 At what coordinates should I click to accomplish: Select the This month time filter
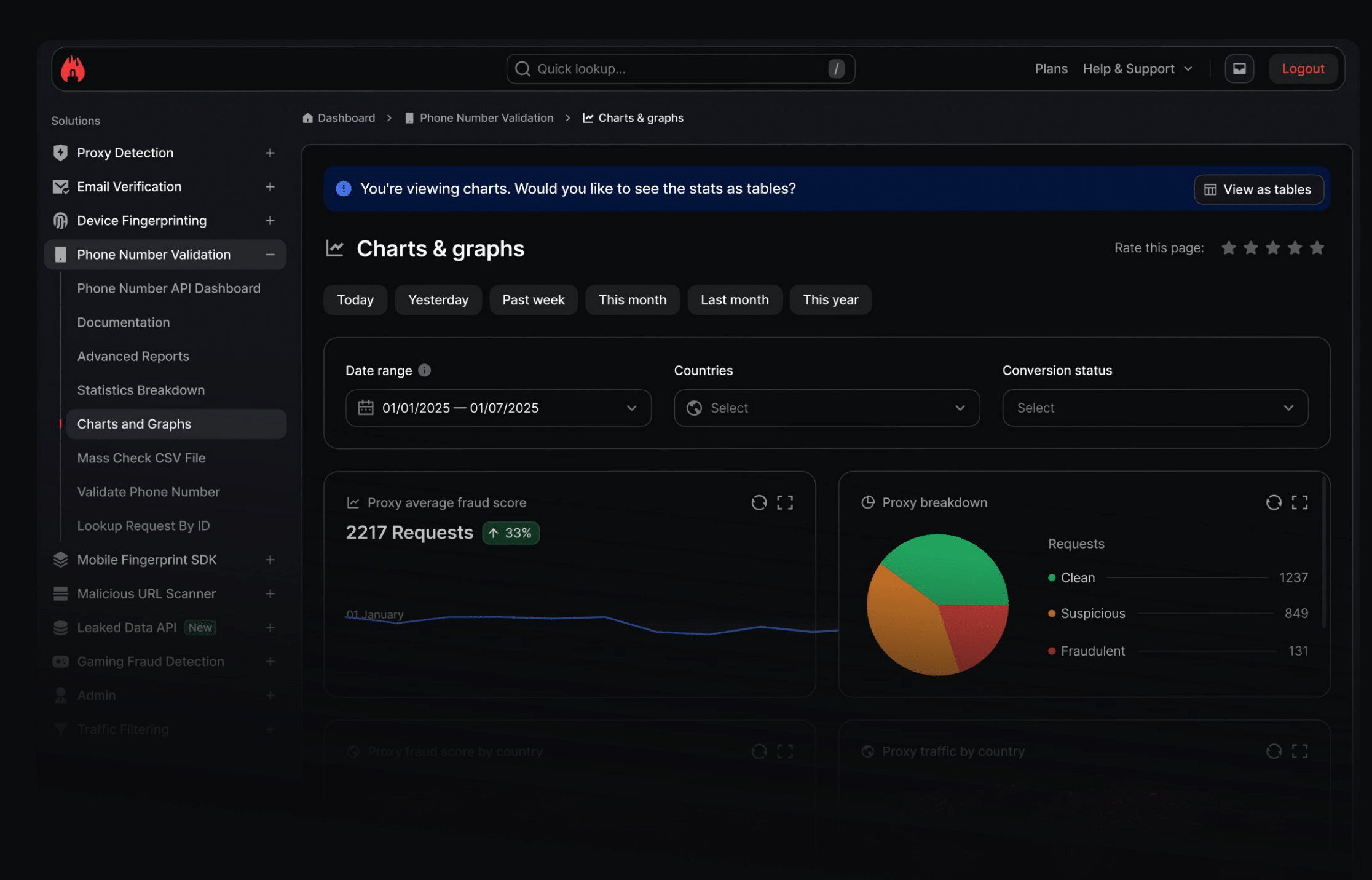point(633,300)
